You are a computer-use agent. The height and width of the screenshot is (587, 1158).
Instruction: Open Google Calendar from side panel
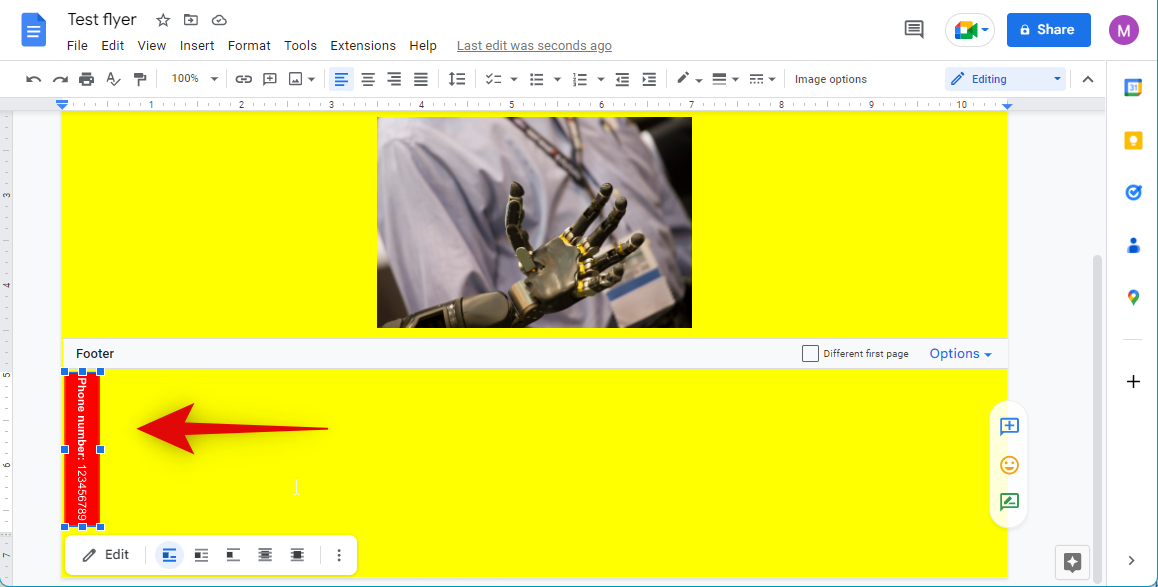tap(1133, 87)
